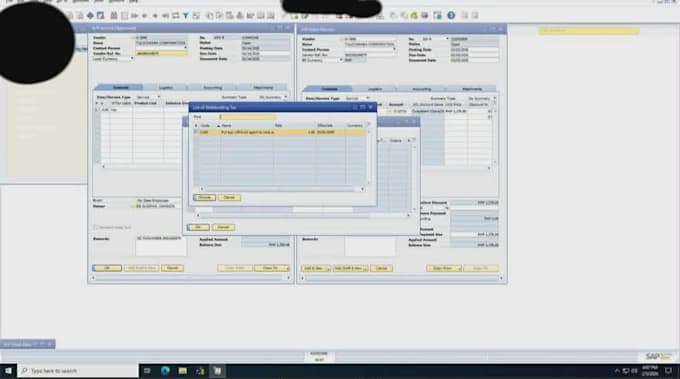This screenshot has height=379, width=680.
Task: Open Task View on the taskbar
Action: pyautogui.click(x=147, y=371)
